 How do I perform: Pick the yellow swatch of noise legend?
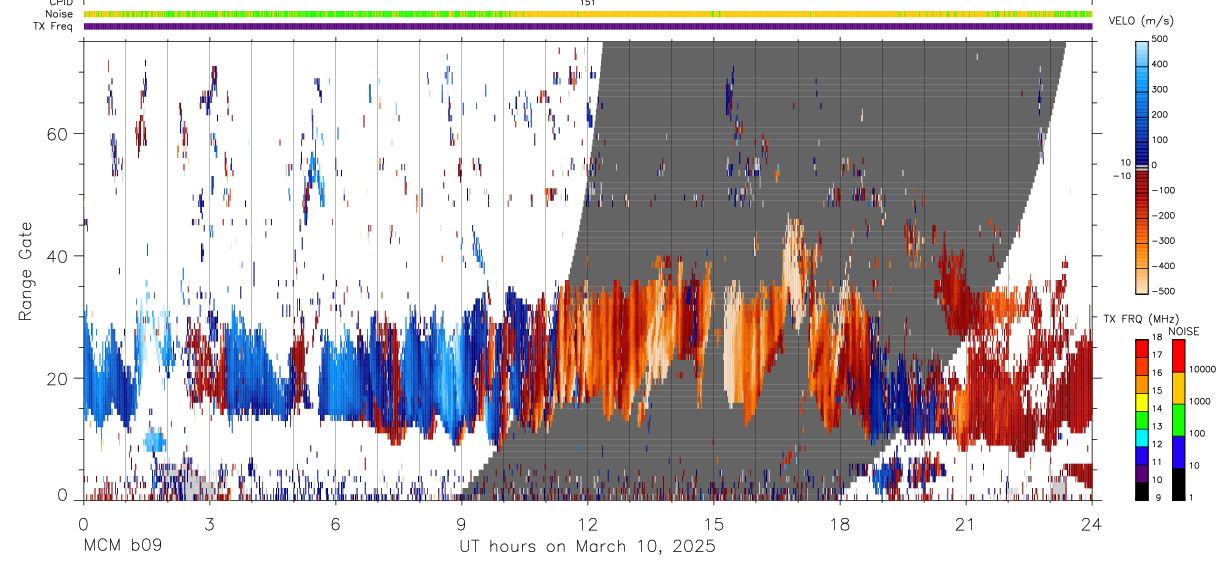(1178, 387)
